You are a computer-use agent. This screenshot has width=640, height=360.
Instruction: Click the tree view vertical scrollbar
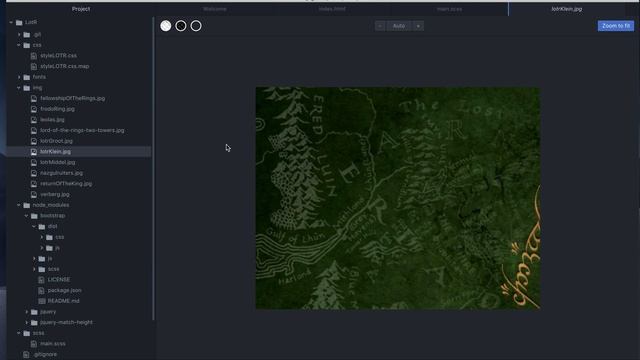tap(153, 169)
